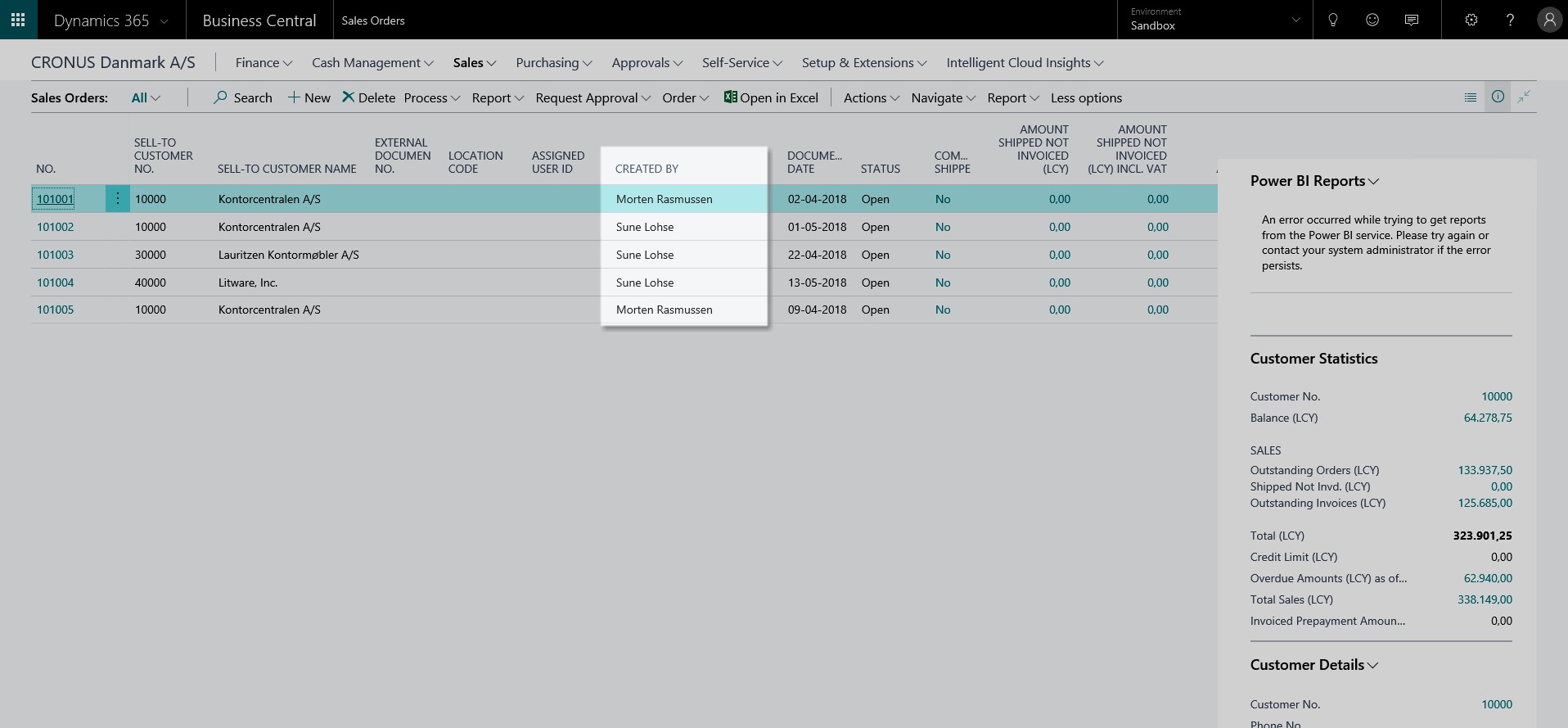The image size is (1568, 728).
Task: Open sales order 101003
Action: (55, 255)
